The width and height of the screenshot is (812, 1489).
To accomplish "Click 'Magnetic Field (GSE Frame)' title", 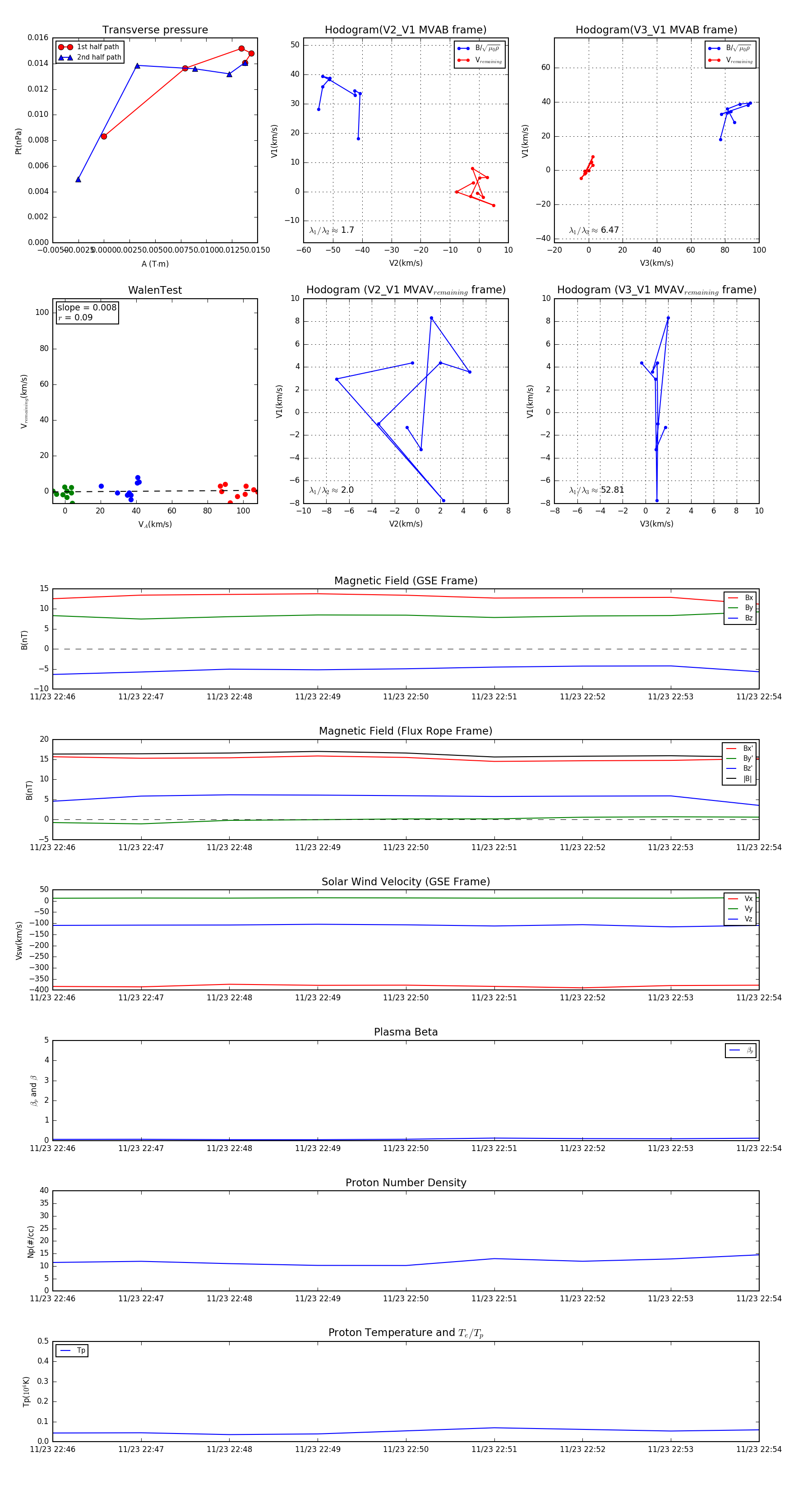I will [406, 581].
